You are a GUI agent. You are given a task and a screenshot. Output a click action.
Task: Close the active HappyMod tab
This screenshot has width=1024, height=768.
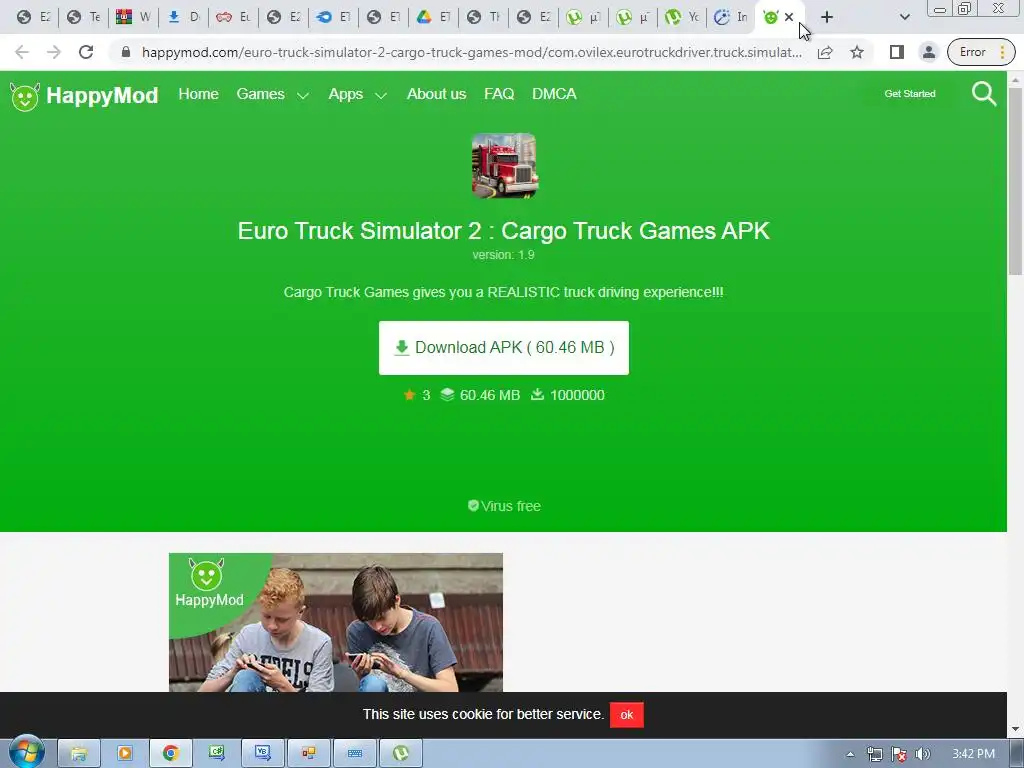click(x=789, y=17)
